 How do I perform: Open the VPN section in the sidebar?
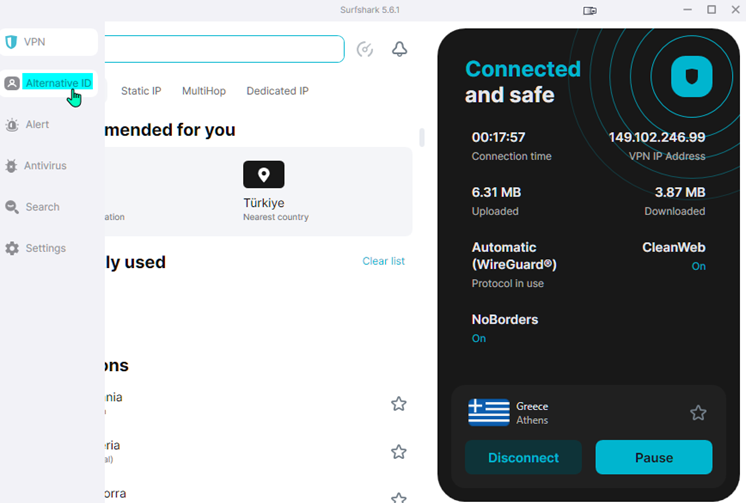pyautogui.click(x=49, y=42)
